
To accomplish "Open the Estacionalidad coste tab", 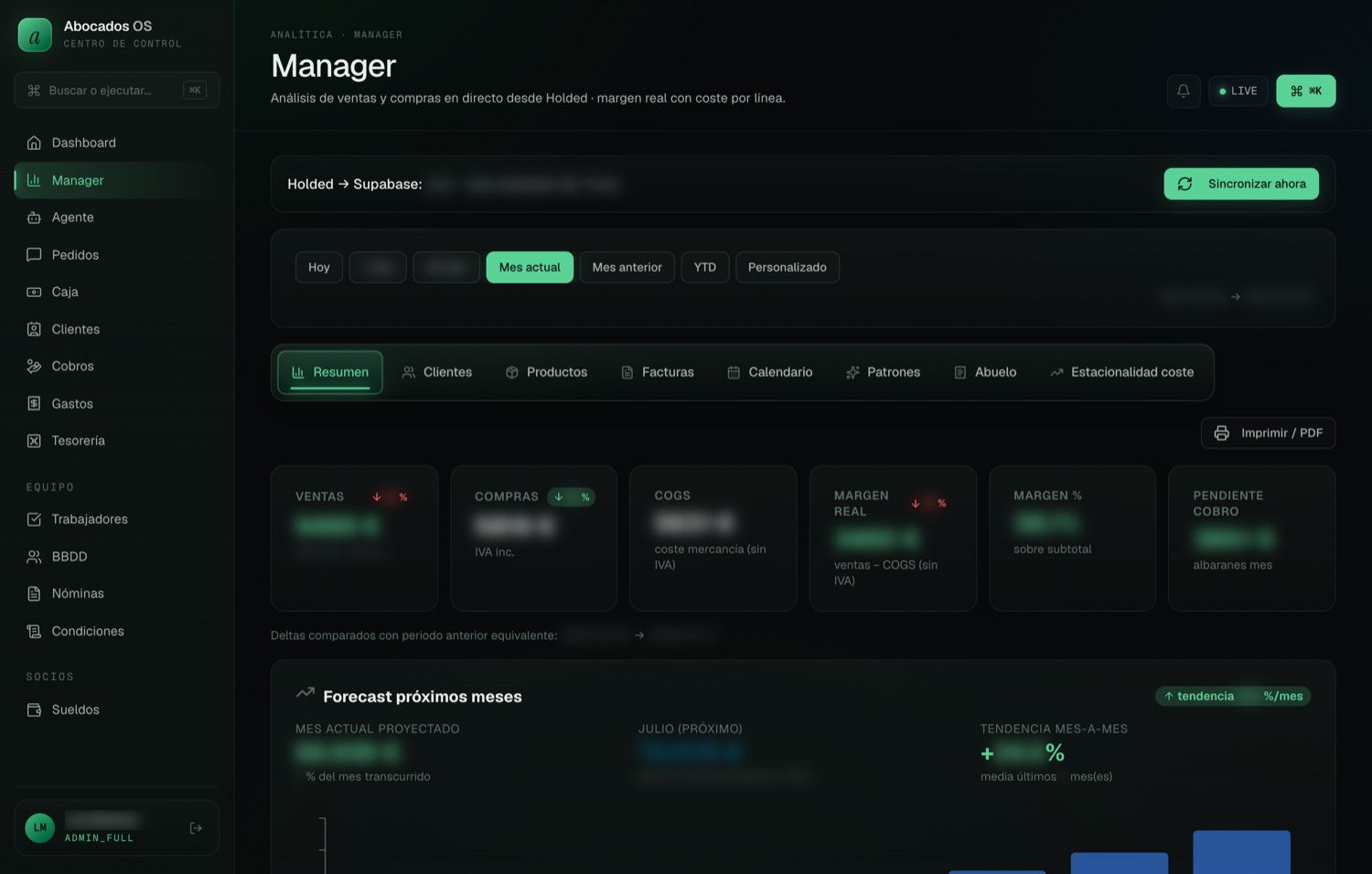I will coord(1122,372).
